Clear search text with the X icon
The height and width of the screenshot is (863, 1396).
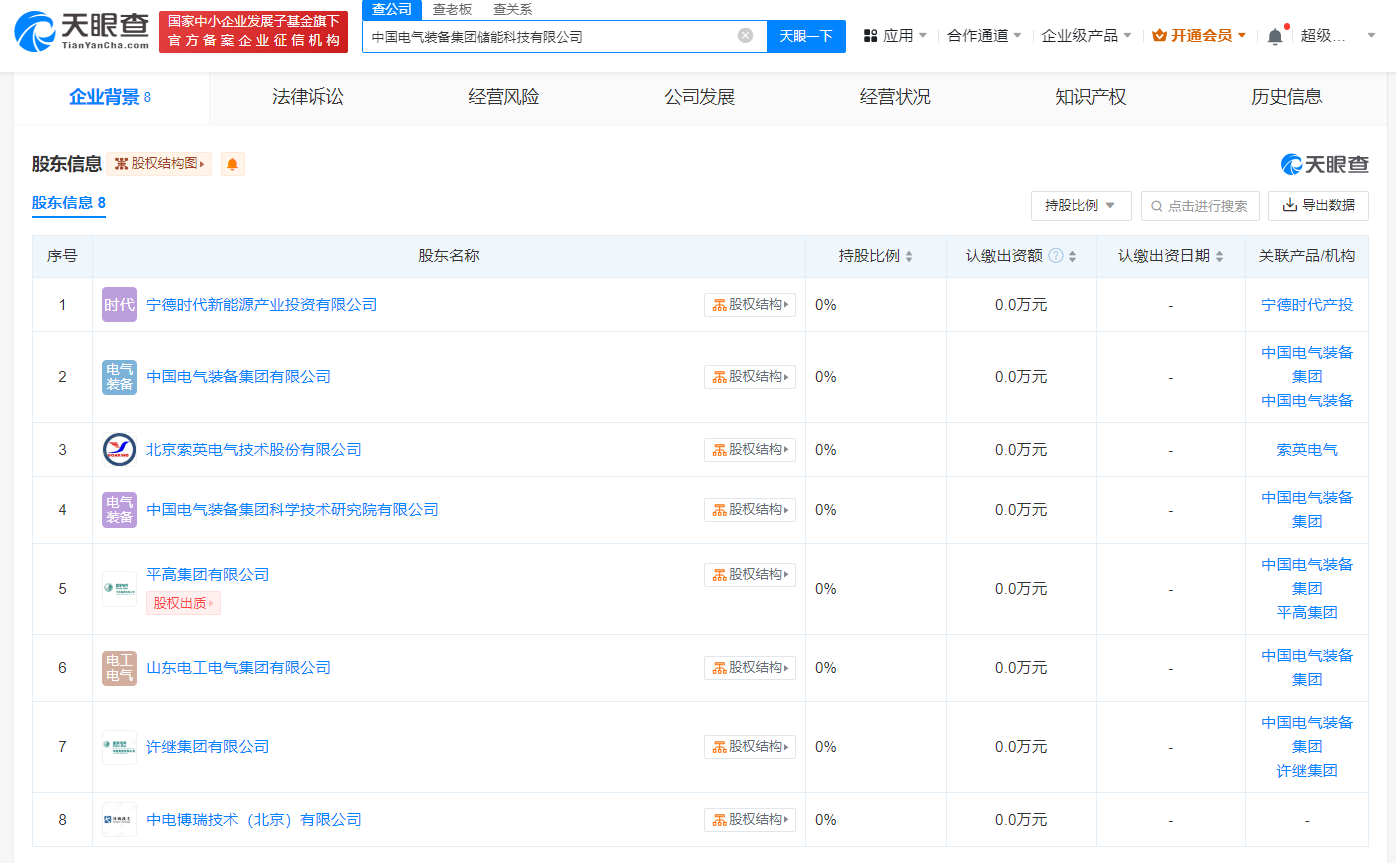coord(745,36)
